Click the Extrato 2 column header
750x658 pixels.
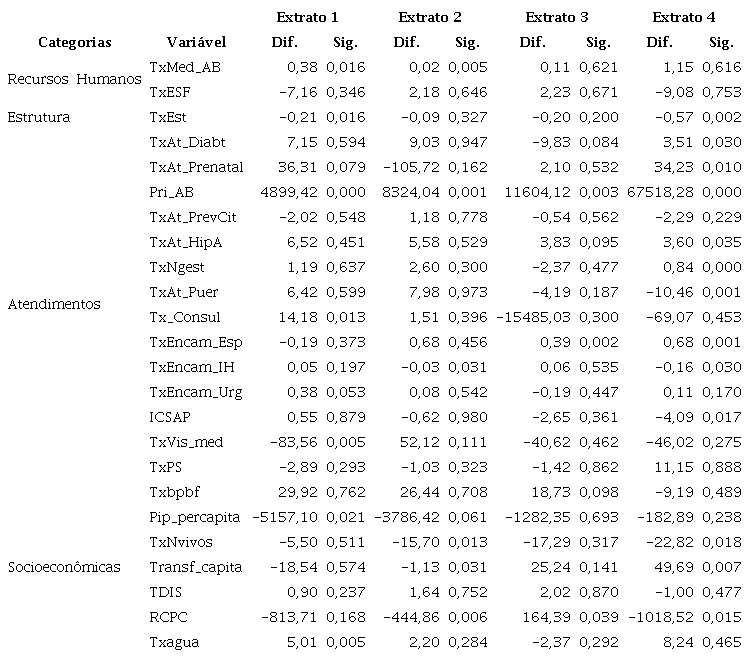pos(430,17)
